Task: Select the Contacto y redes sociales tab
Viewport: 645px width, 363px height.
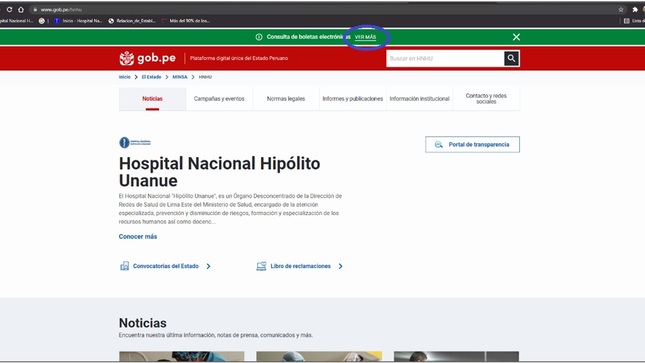Action: 486,99
